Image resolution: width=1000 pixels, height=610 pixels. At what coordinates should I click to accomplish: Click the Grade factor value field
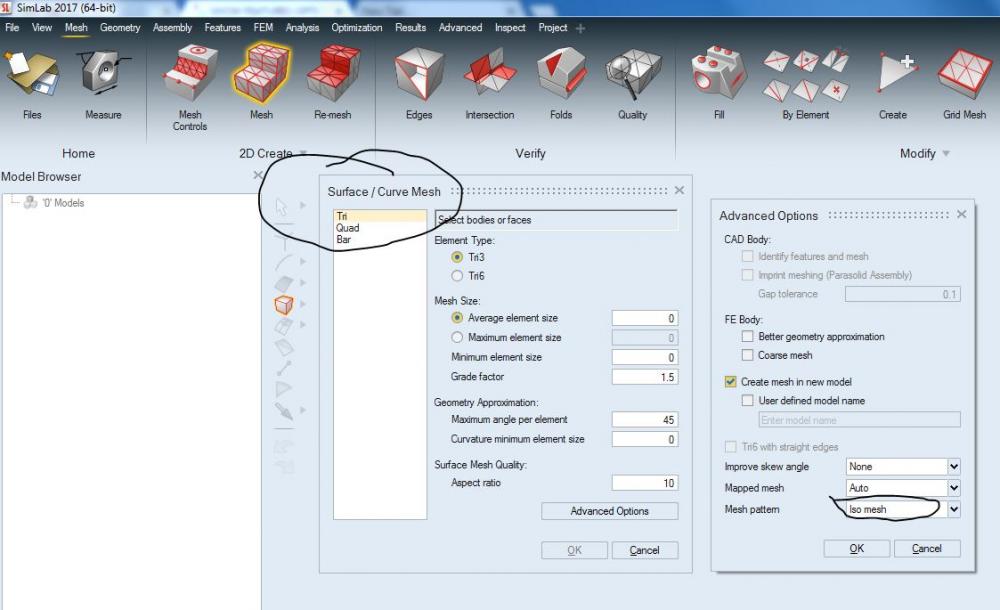coord(644,377)
